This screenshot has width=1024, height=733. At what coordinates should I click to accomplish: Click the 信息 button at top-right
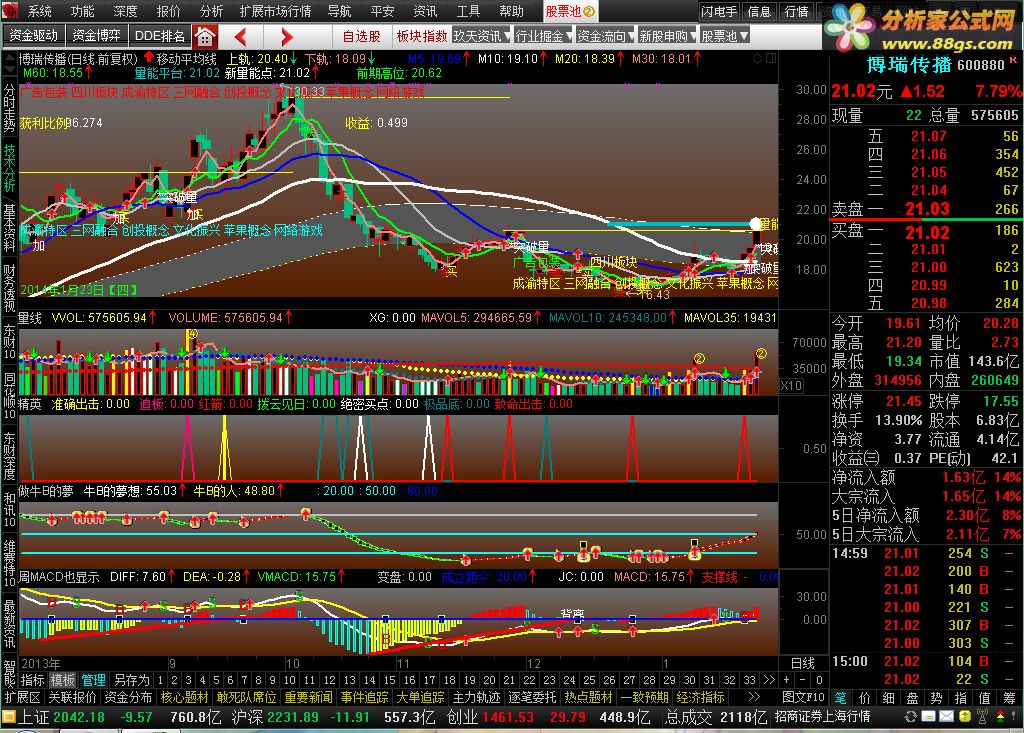point(759,11)
